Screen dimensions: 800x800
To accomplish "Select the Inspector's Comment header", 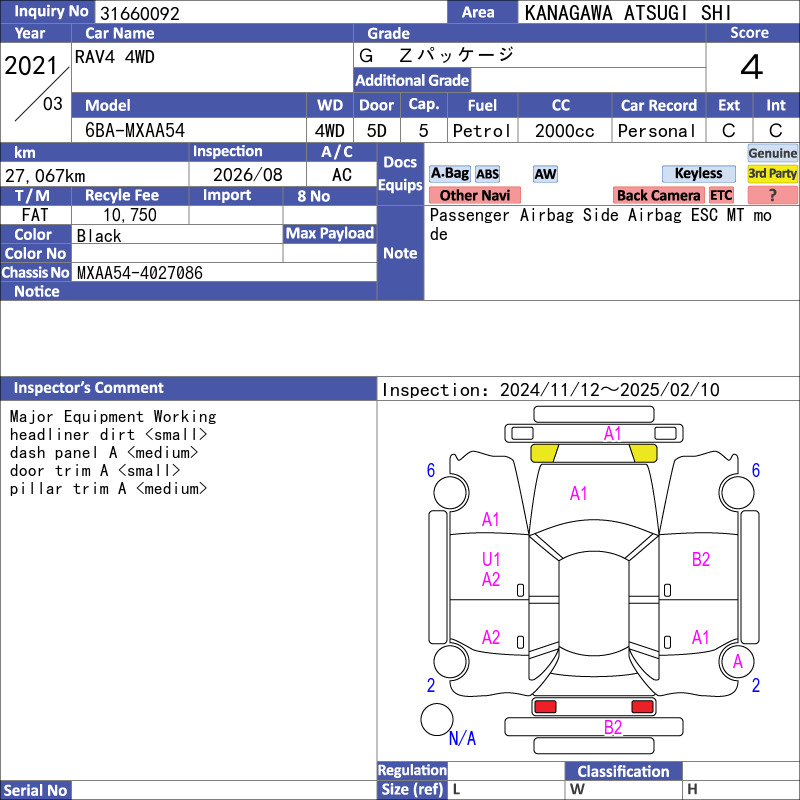I will point(89,388).
